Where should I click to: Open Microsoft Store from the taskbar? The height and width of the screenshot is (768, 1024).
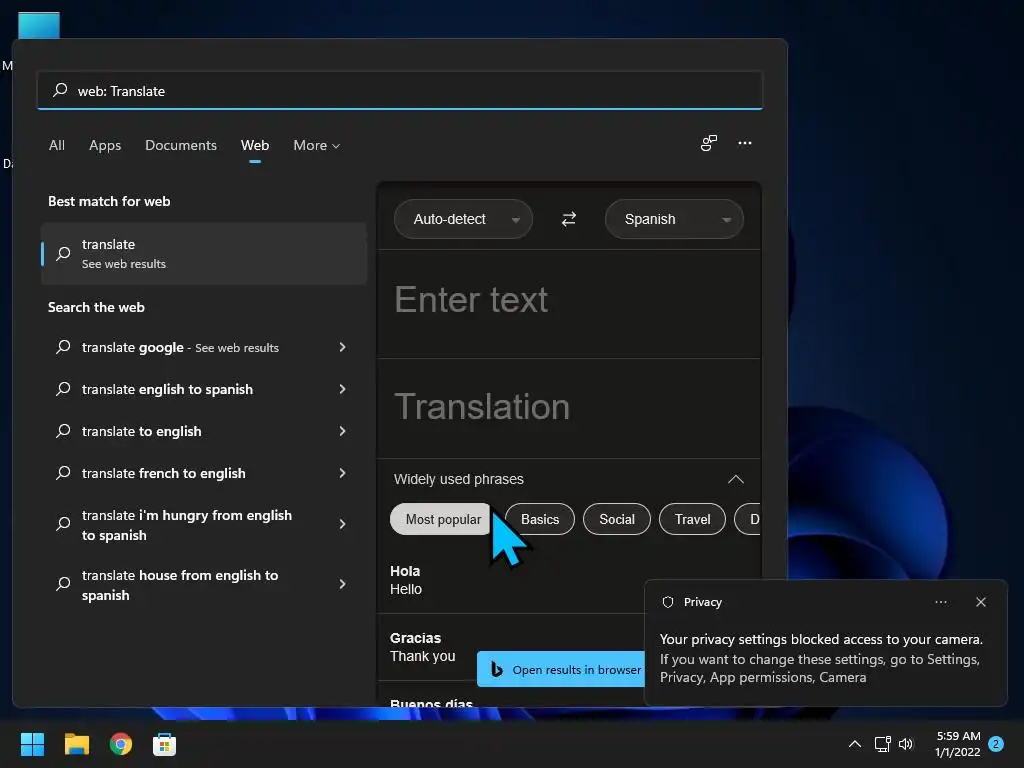(165, 744)
